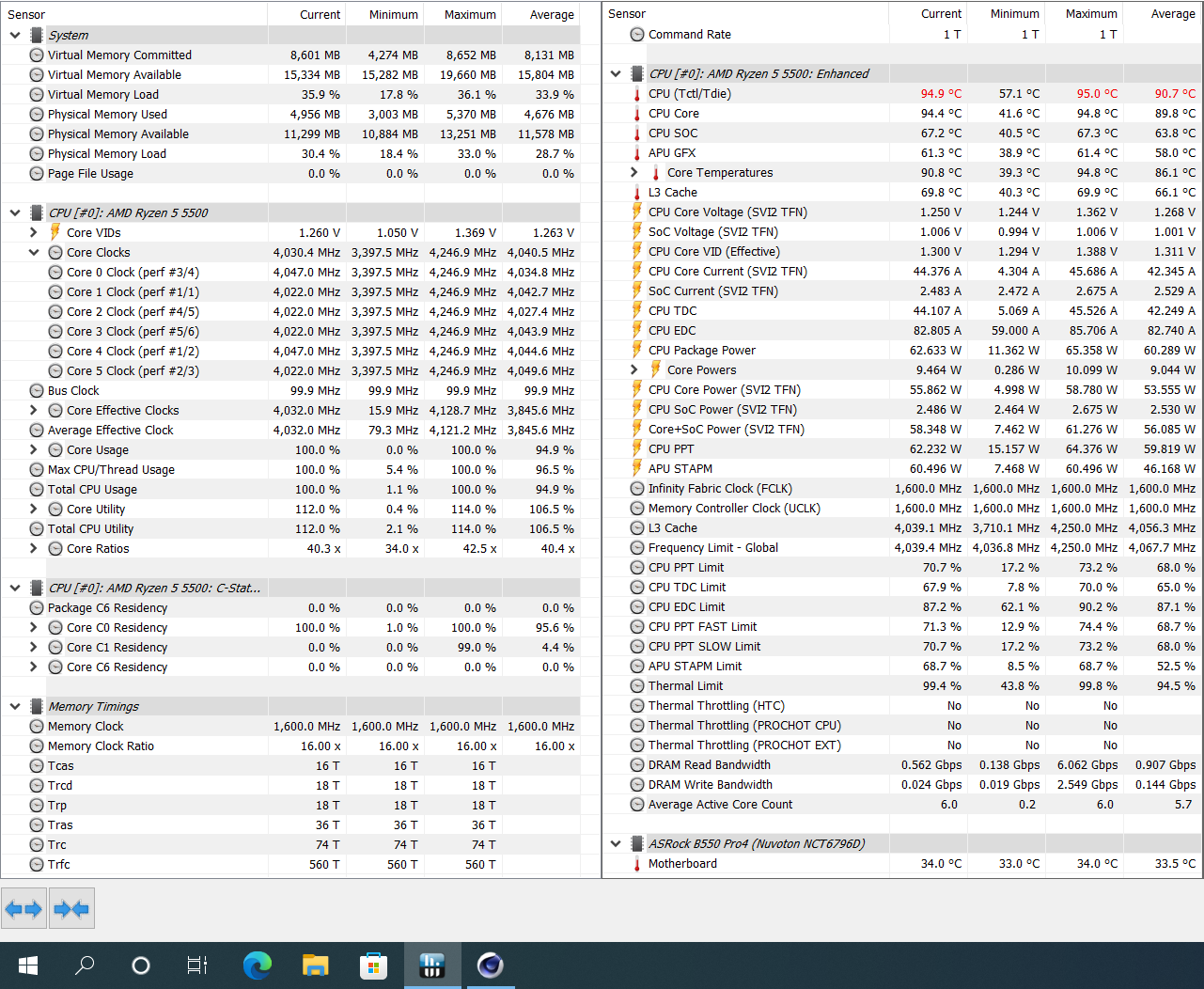Open Task View in the taskbar
The width and height of the screenshot is (1204, 989).
click(x=197, y=965)
